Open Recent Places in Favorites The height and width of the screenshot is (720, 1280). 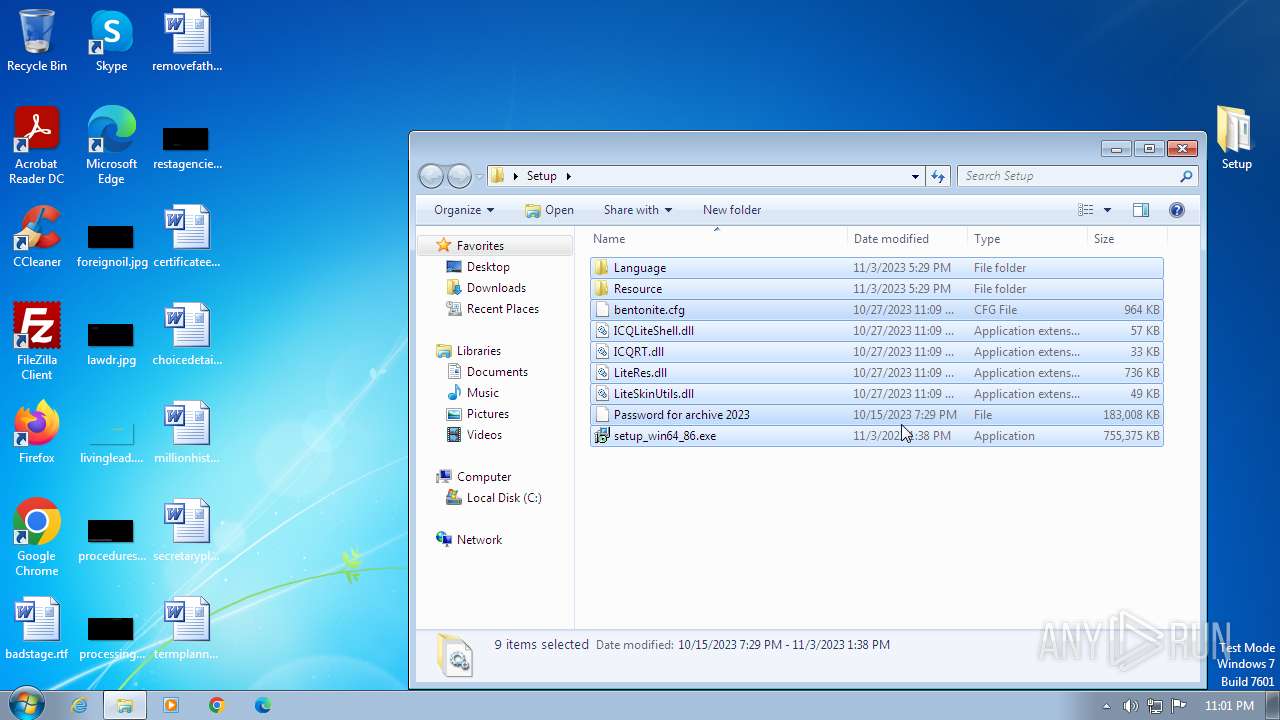502,309
